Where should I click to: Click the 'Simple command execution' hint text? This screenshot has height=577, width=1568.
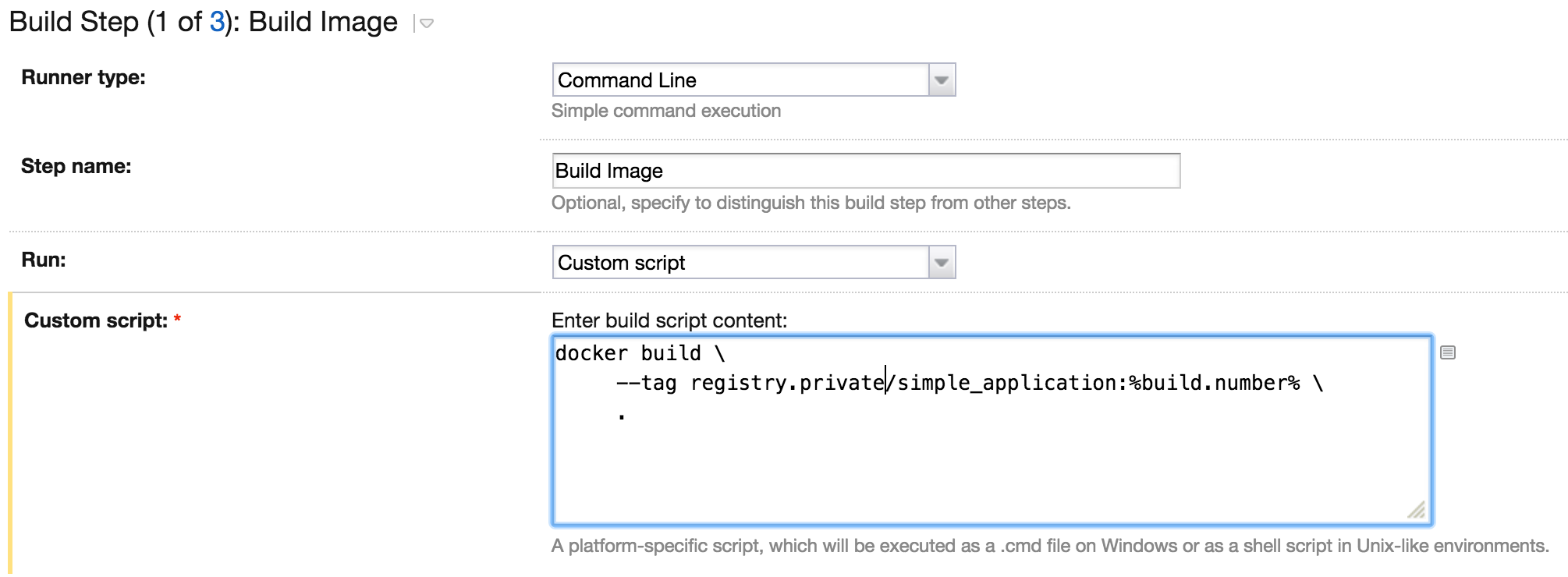tap(666, 111)
